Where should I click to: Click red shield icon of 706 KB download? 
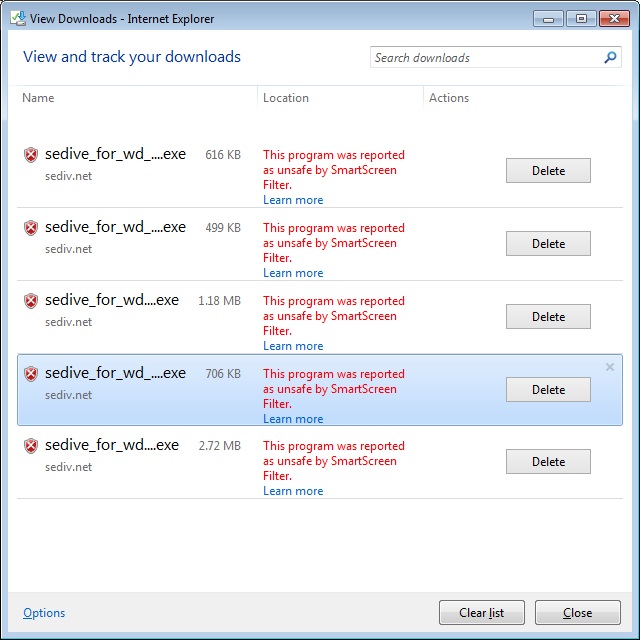[31, 373]
